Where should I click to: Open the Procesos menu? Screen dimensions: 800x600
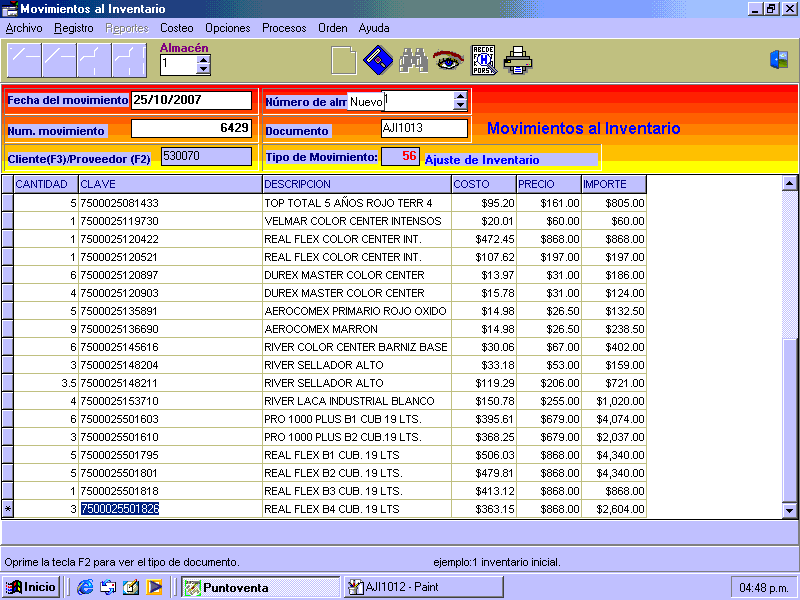point(284,28)
